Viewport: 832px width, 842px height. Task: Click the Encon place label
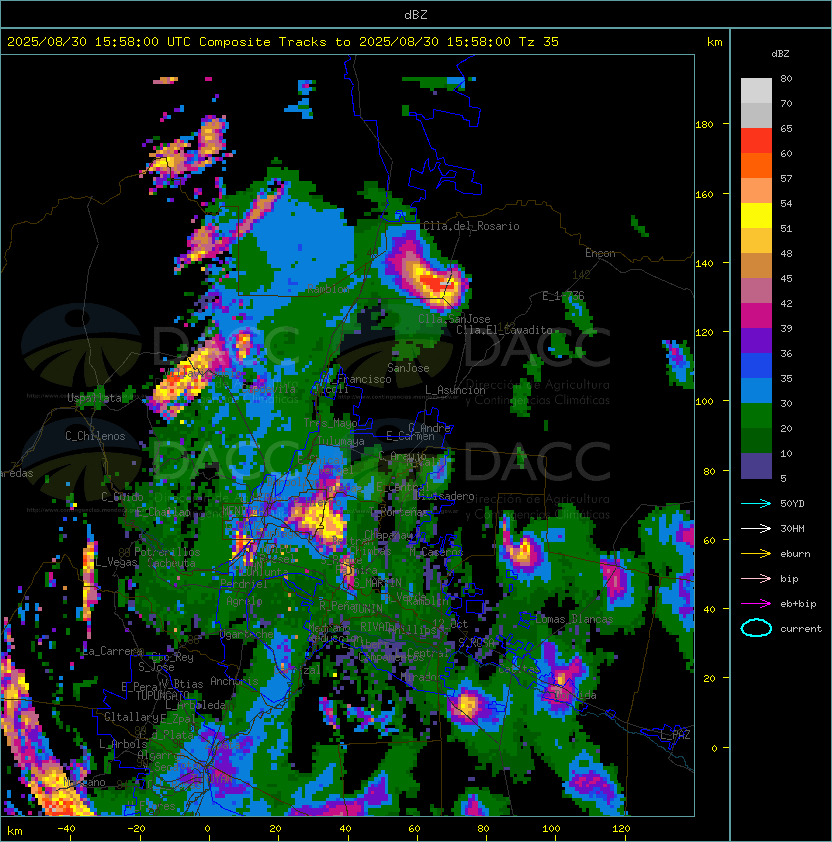click(600, 253)
